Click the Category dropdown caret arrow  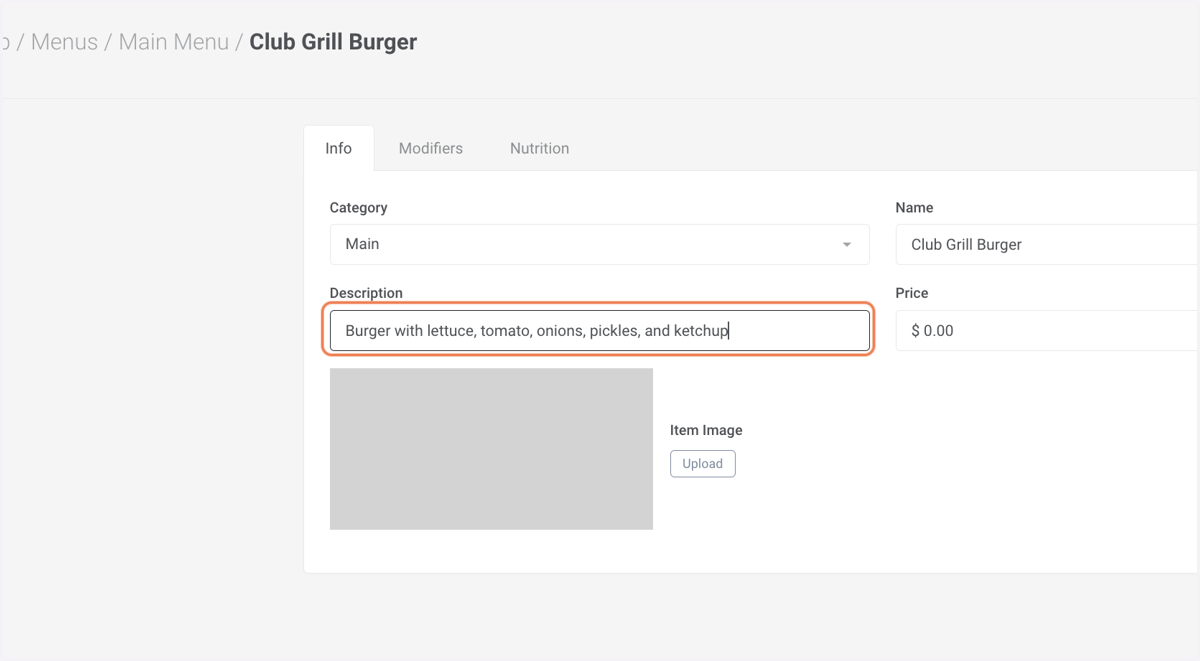pos(847,245)
